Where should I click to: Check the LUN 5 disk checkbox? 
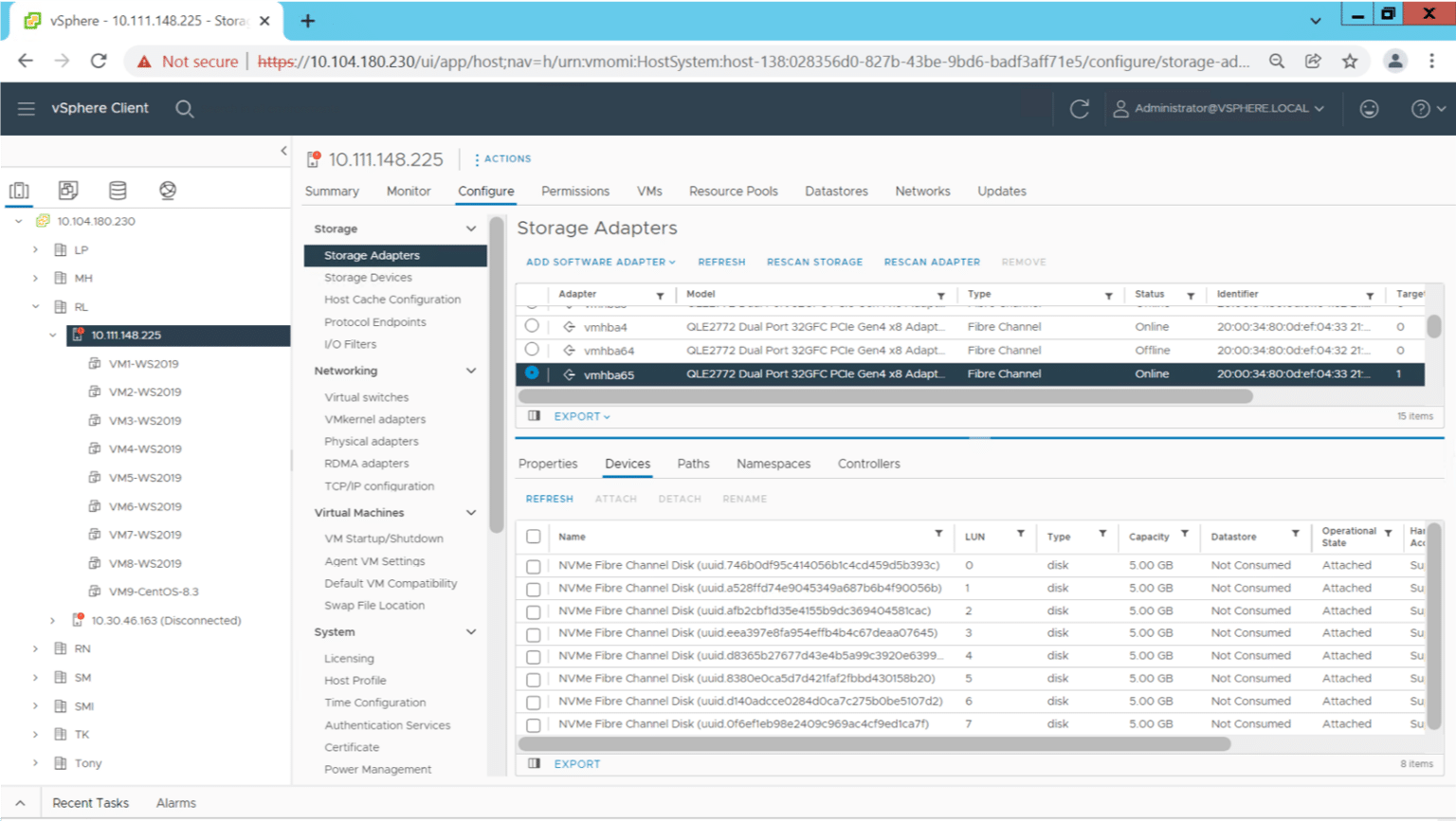click(x=534, y=680)
